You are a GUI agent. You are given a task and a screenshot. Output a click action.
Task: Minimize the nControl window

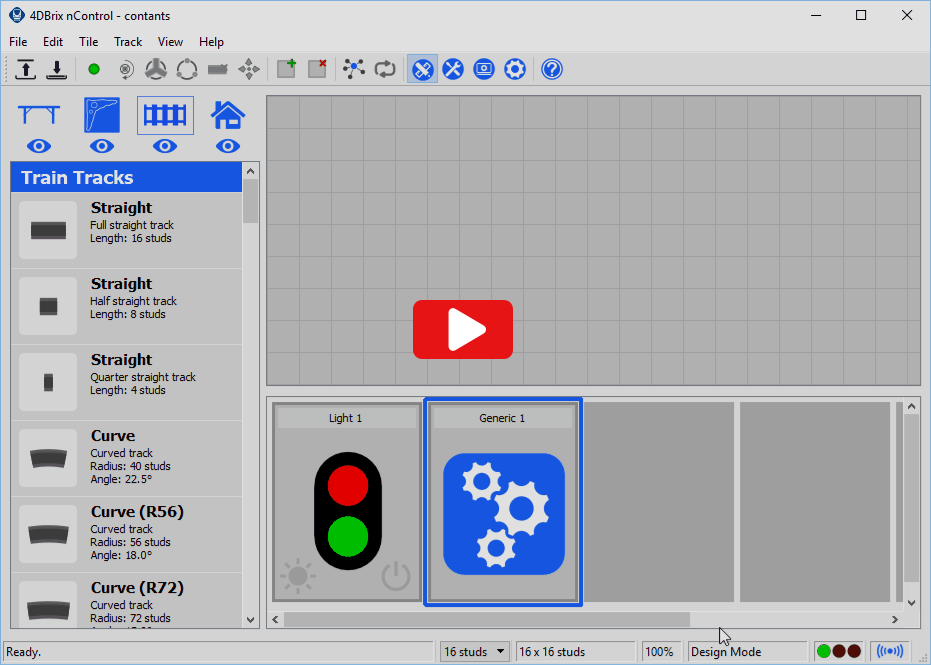(x=816, y=15)
